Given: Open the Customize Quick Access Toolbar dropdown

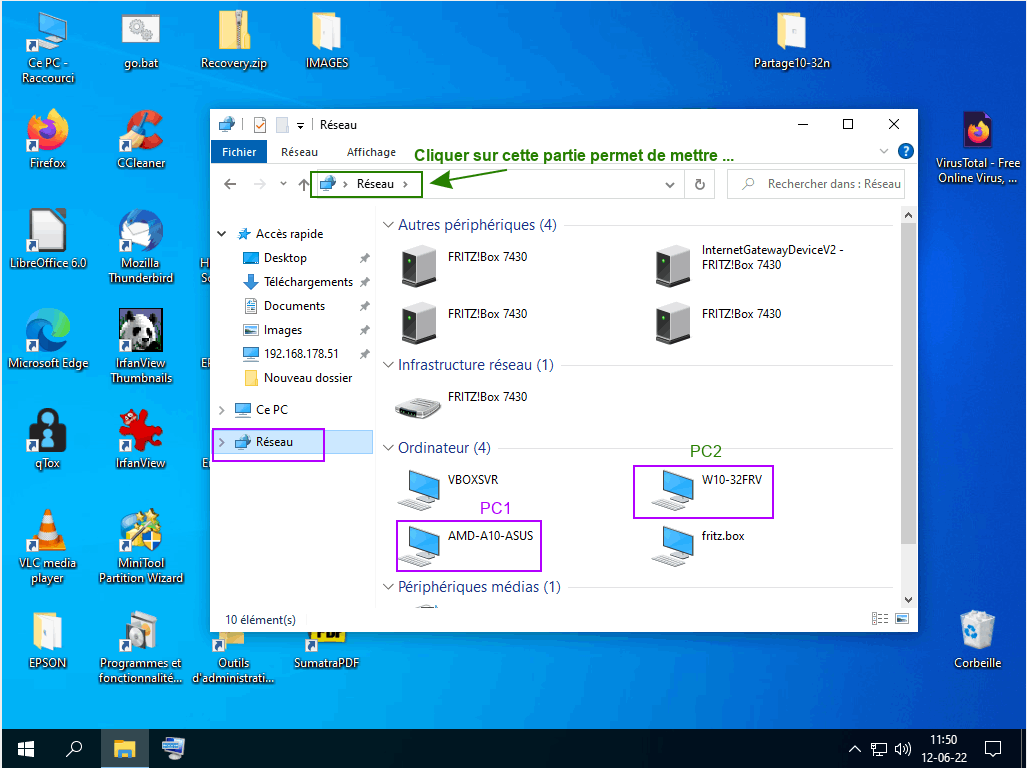Looking at the screenshot, I should [x=300, y=125].
